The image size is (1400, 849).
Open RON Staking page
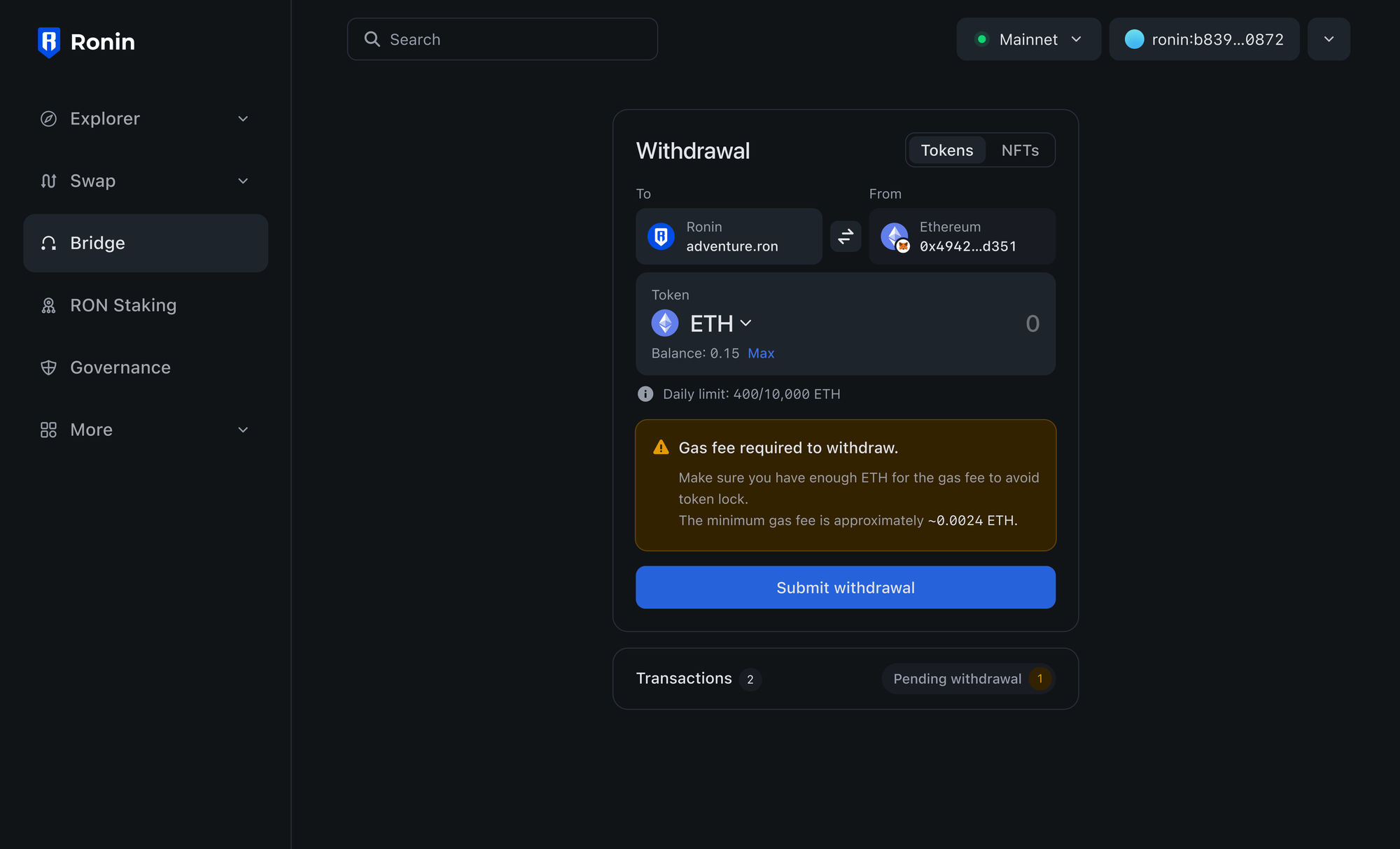(x=123, y=305)
